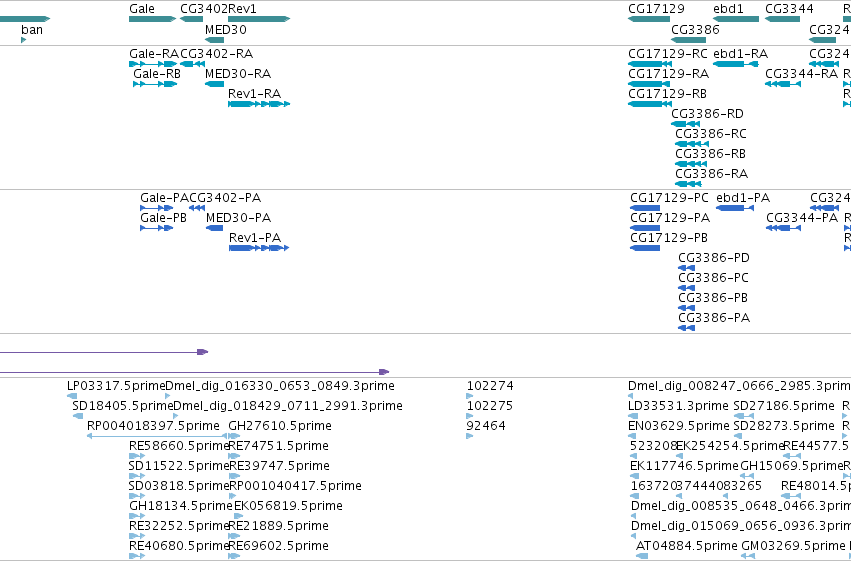Click the ebd1-RA transcript label
This screenshot has width=851, height=561.
[741, 54]
